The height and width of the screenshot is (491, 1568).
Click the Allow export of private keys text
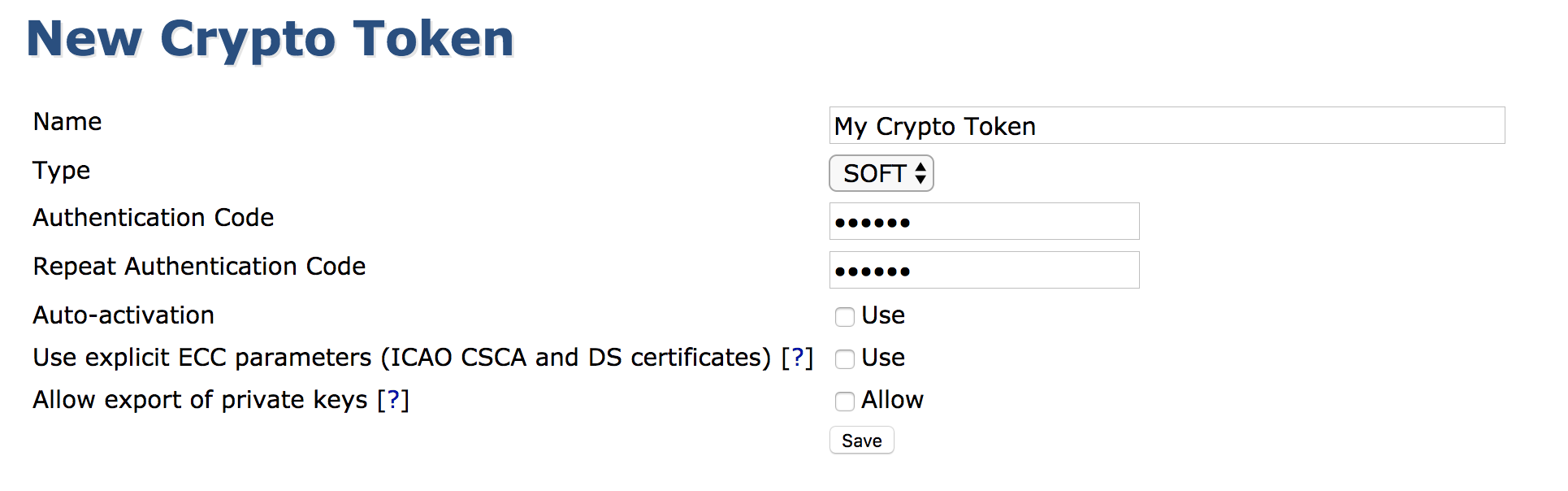pyautogui.click(x=200, y=400)
